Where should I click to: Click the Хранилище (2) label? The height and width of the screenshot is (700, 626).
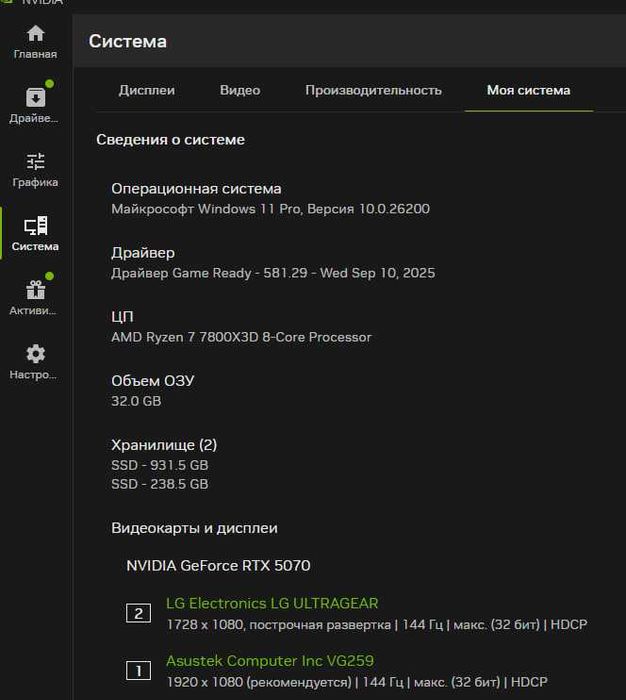pyautogui.click(x=164, y=445)
